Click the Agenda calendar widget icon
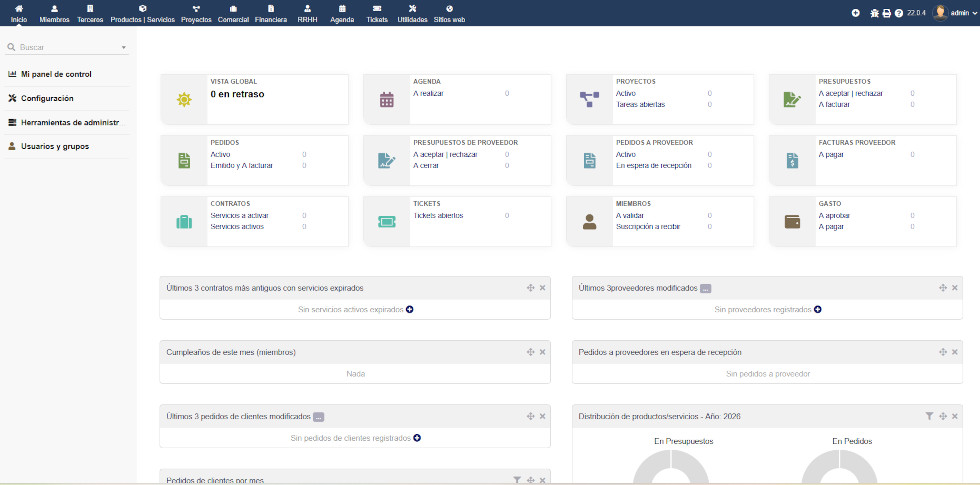Image resolution: width=980 pixels, height=485 pixels. (x=387, y=99)
